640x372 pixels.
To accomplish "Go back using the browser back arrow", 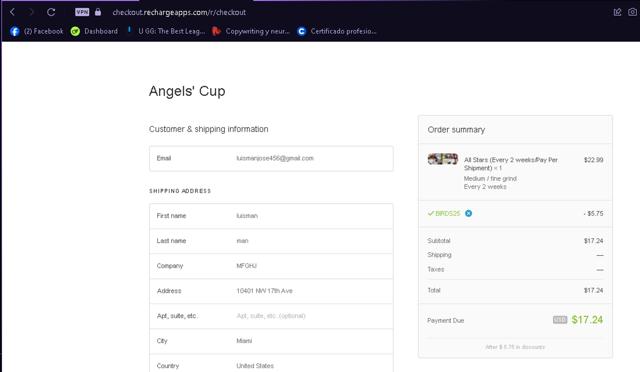I will tap(12, 12).
